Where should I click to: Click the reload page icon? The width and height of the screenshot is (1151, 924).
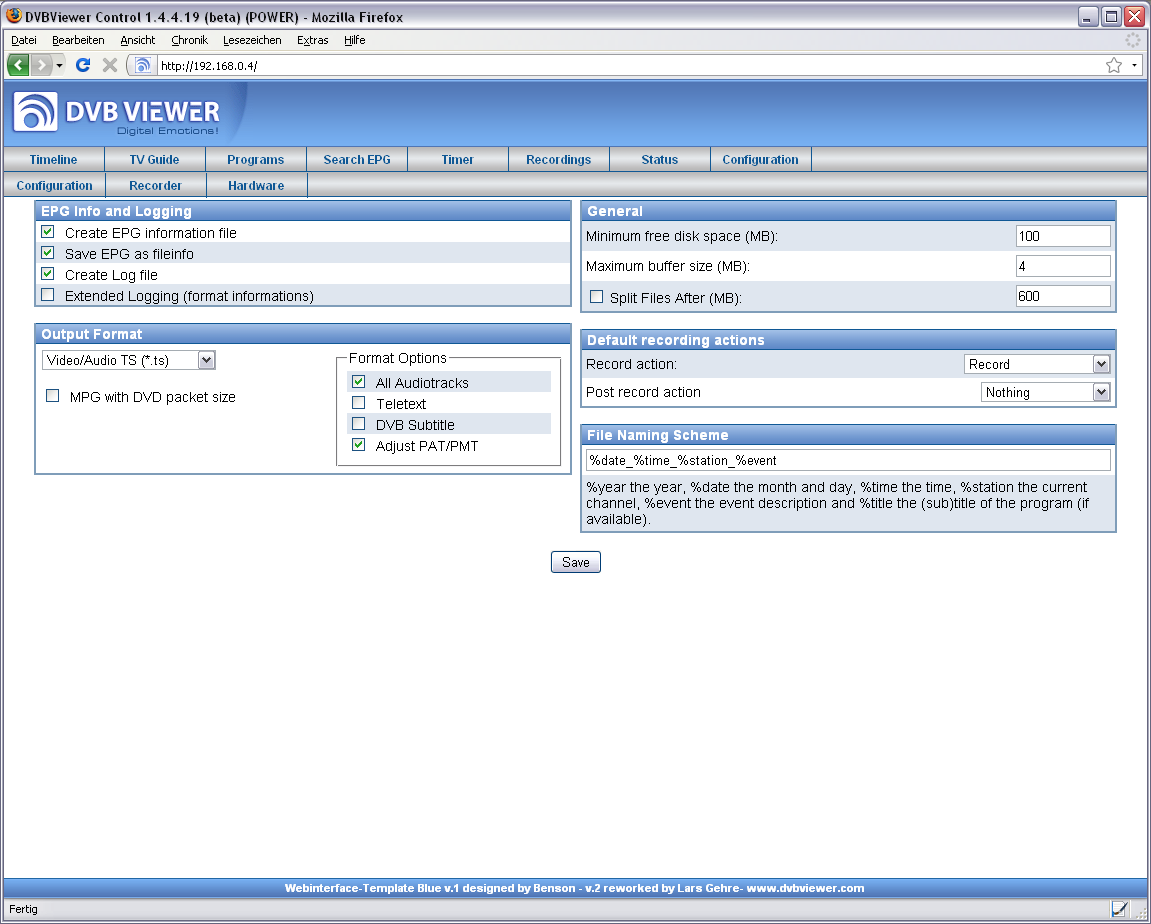coord(83,65)
